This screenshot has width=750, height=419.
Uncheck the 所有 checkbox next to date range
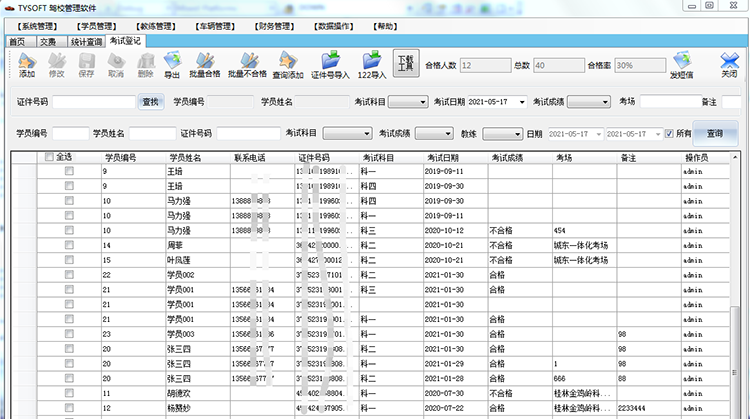(669, 134)
